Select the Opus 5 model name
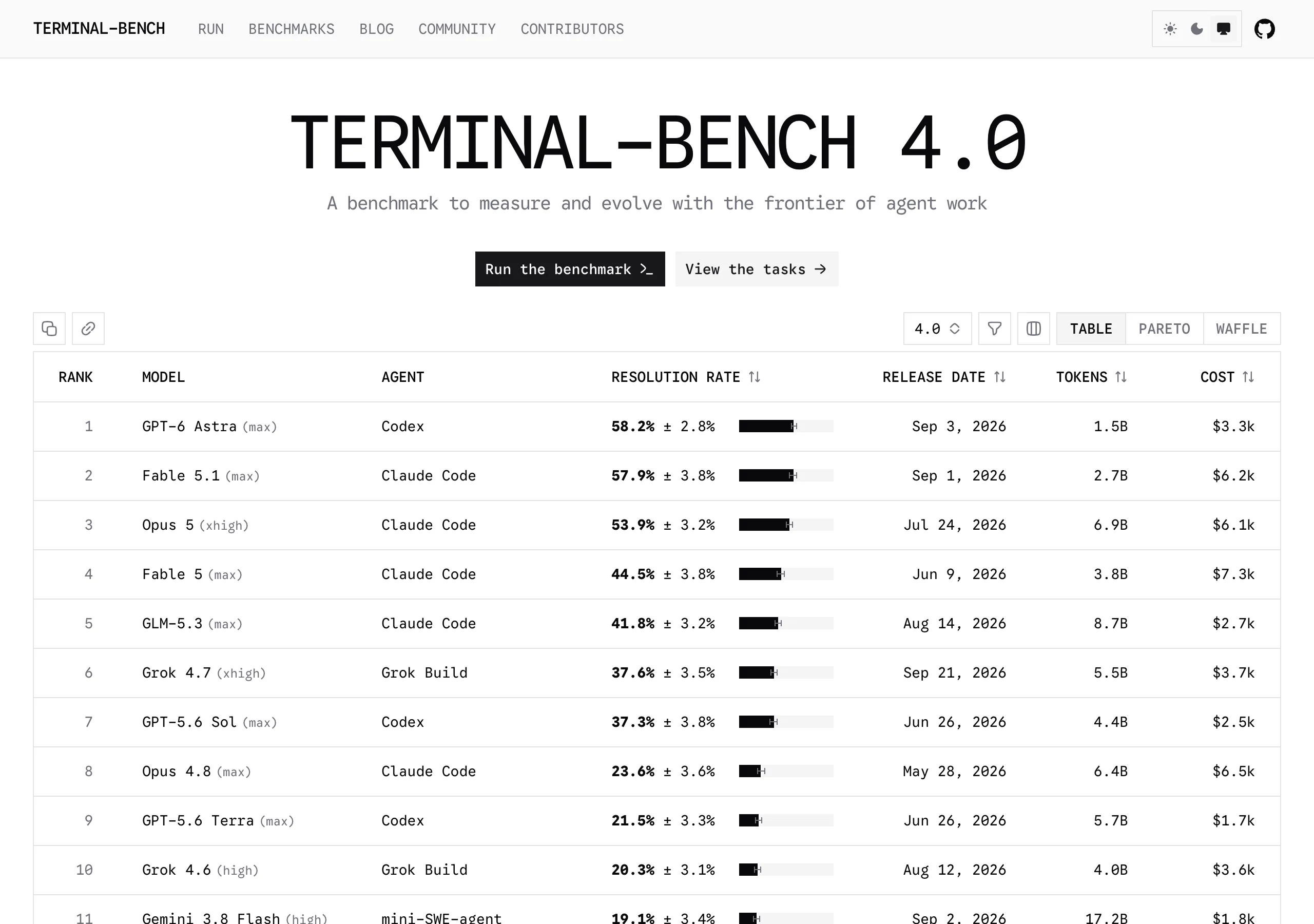Screen dimensions: 1314x924 [x=168, y=525]
